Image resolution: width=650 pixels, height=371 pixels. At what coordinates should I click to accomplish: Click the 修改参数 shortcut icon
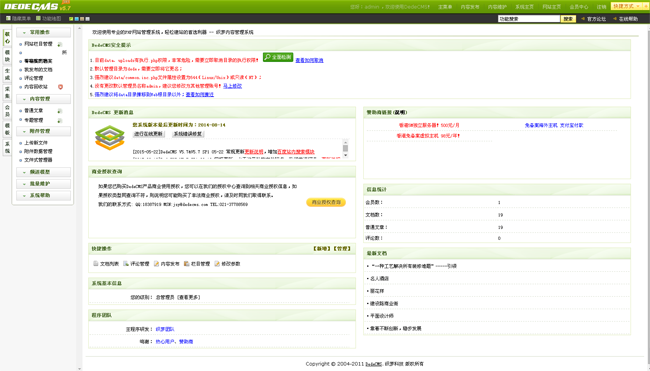[x=217, y=264]
